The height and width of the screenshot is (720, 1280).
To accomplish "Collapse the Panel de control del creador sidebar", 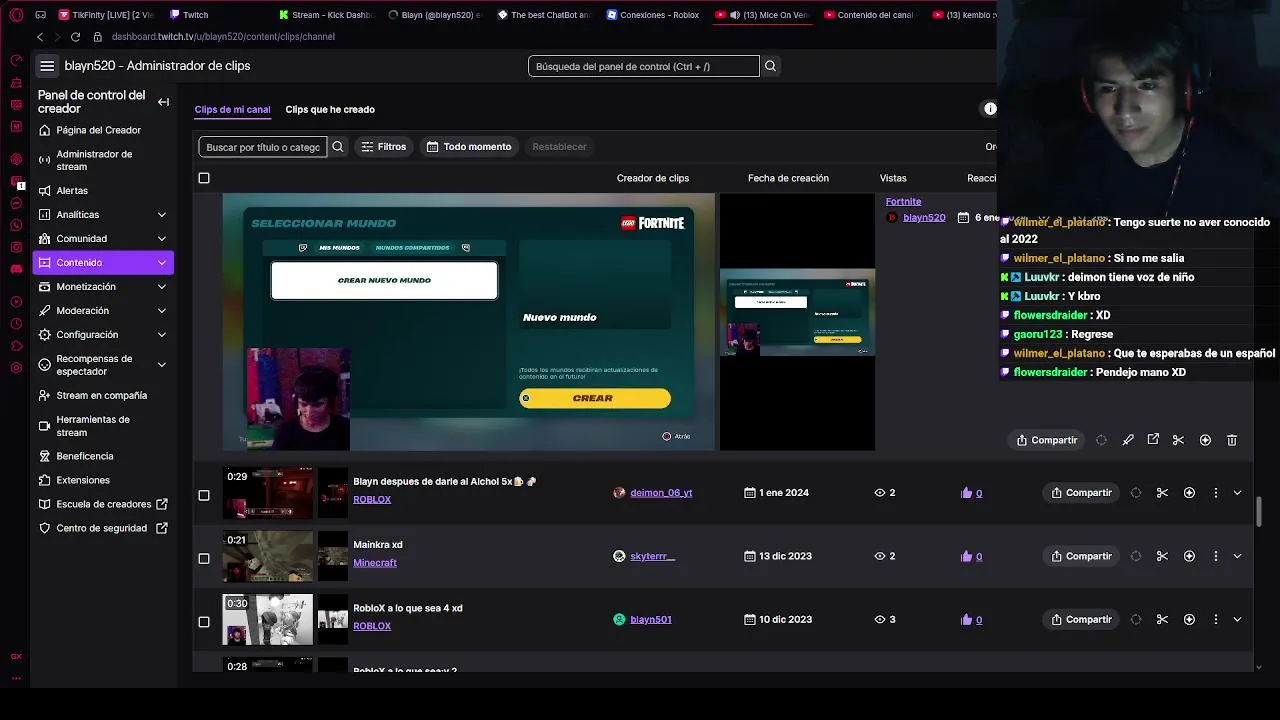I will [163, 102].
